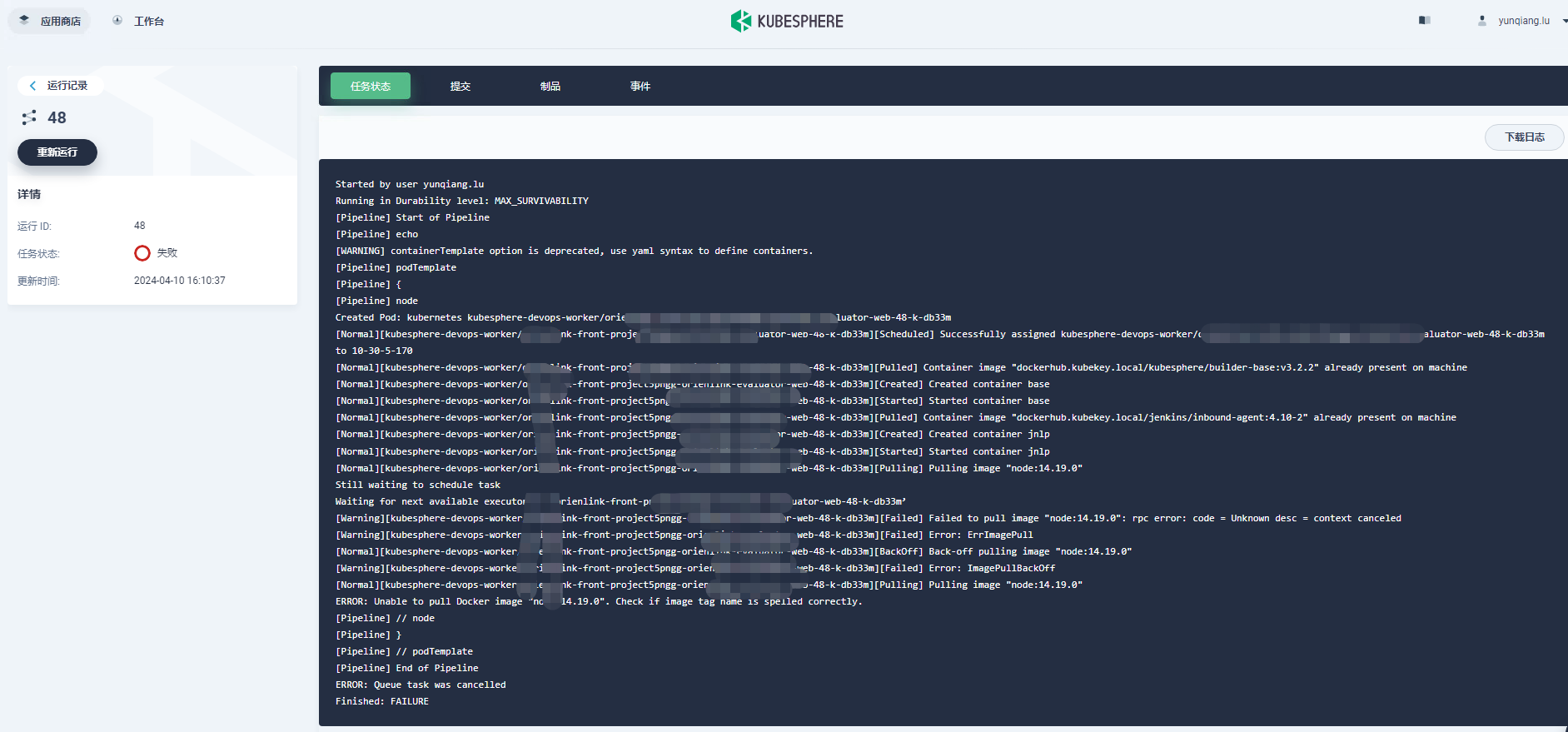This screenshot has width=1568, height=732.
Task: Click the 重新运行 button
Action: (x=57, y=152)
